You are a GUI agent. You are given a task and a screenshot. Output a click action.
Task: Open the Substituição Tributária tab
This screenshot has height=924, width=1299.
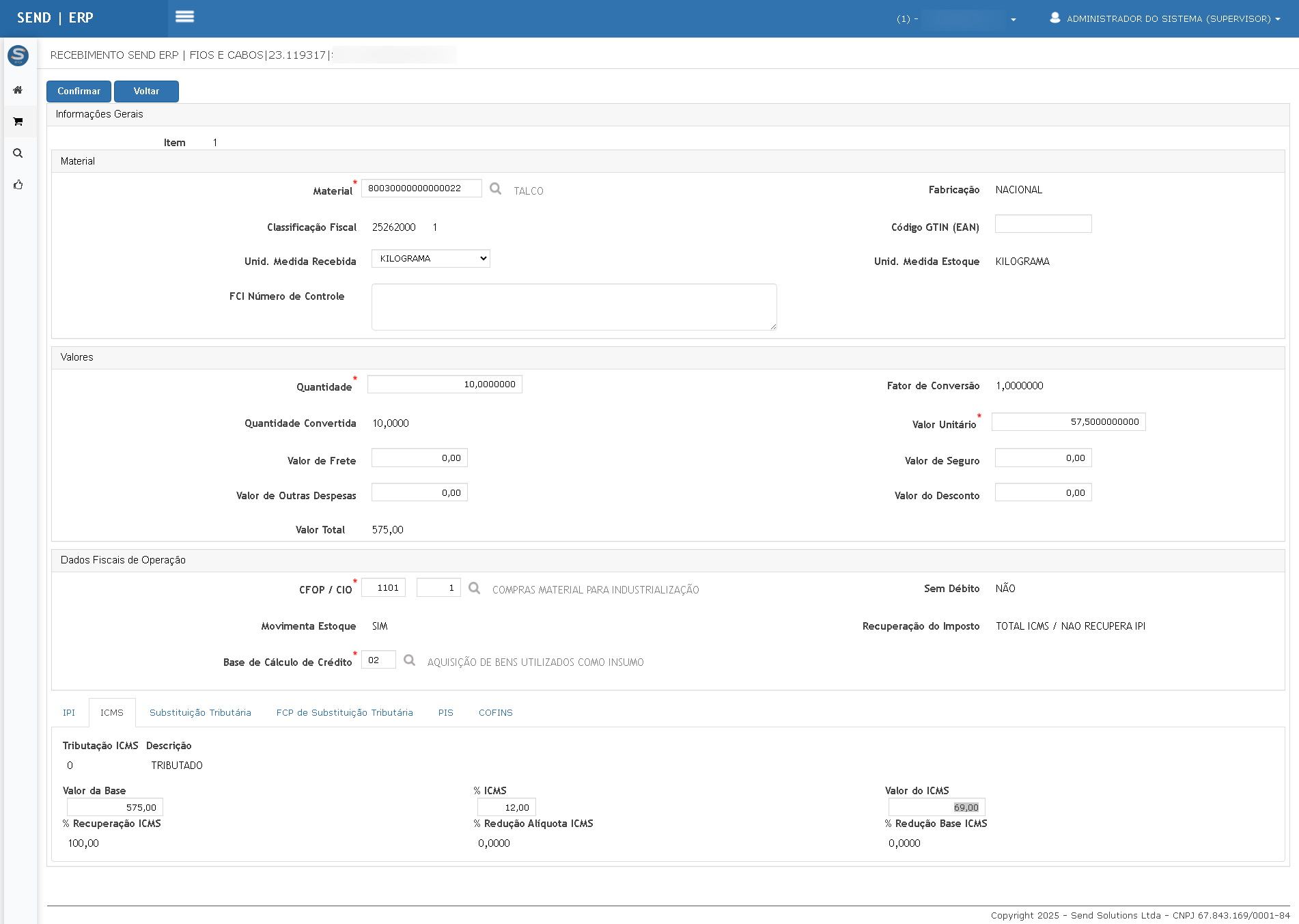[200, 713]
